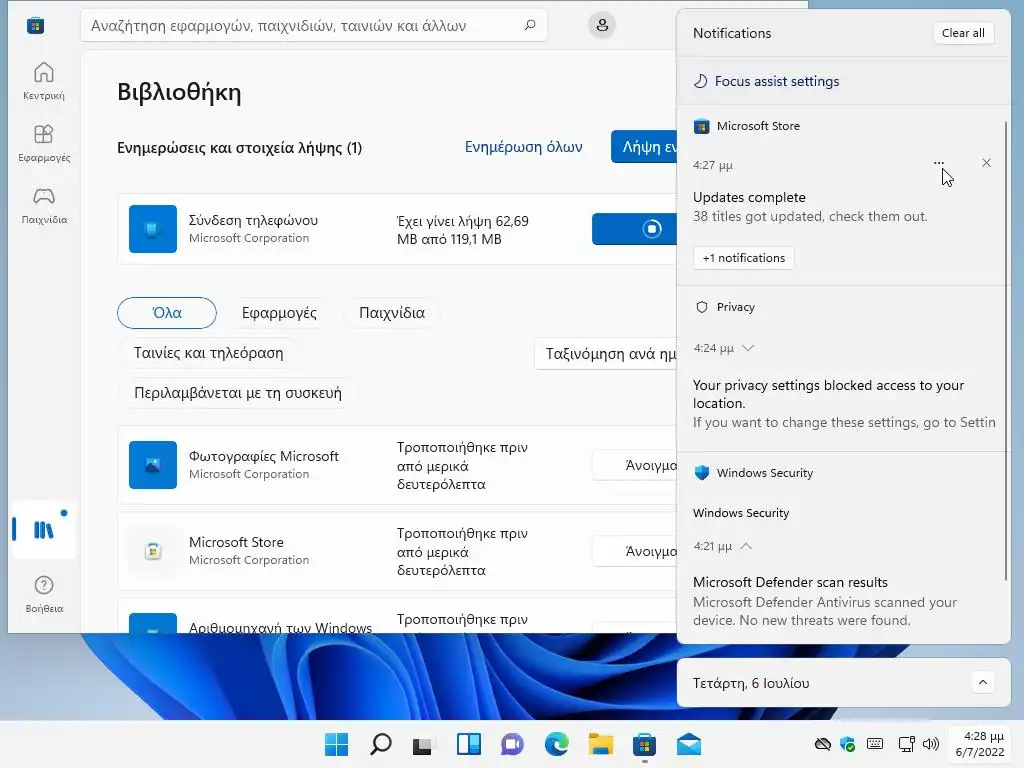Expand the +1 notifications group
This screenshot has width=1024, height=768.
(744, 258)
